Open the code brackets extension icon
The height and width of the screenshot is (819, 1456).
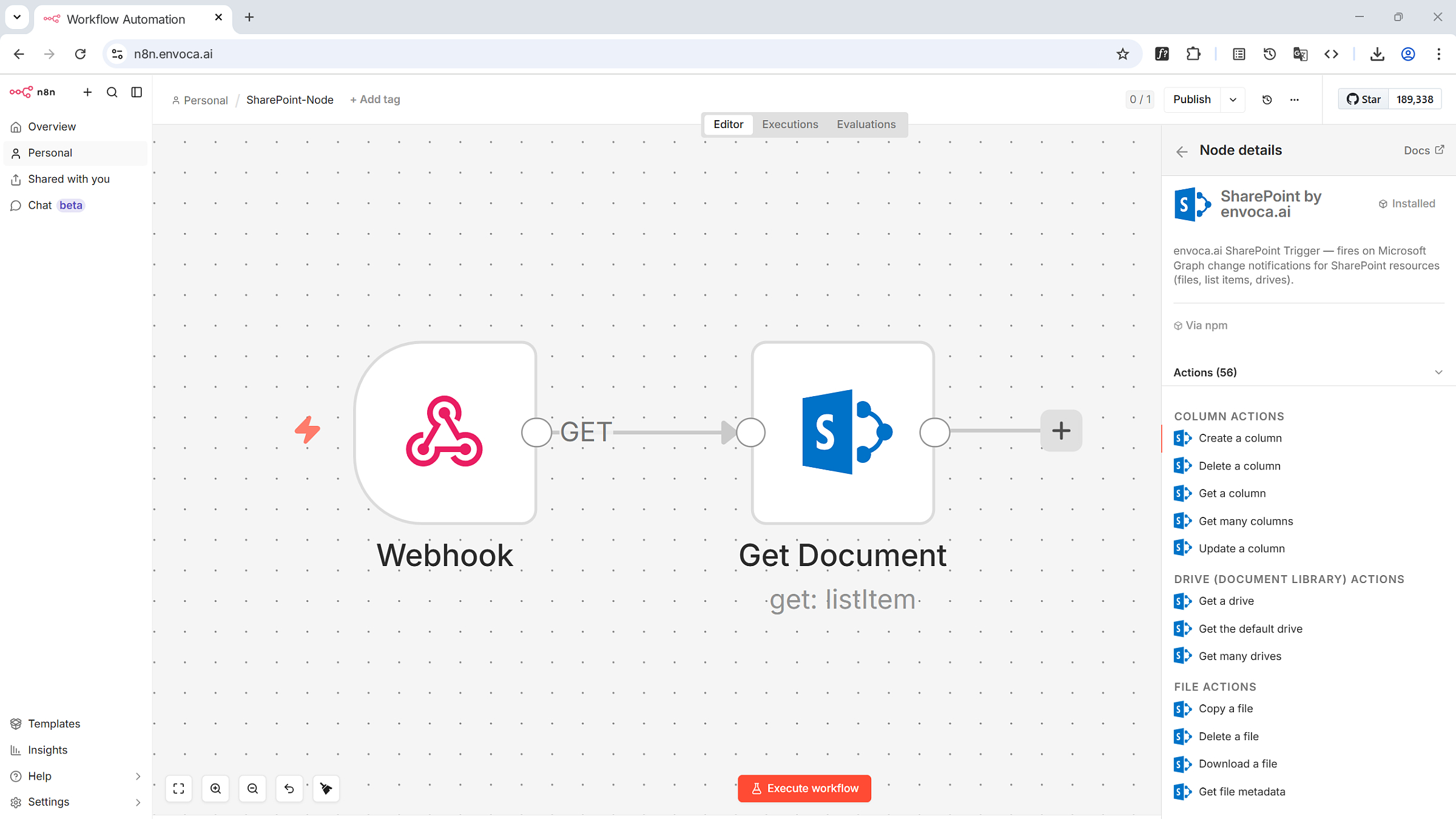coord(1331,54)
